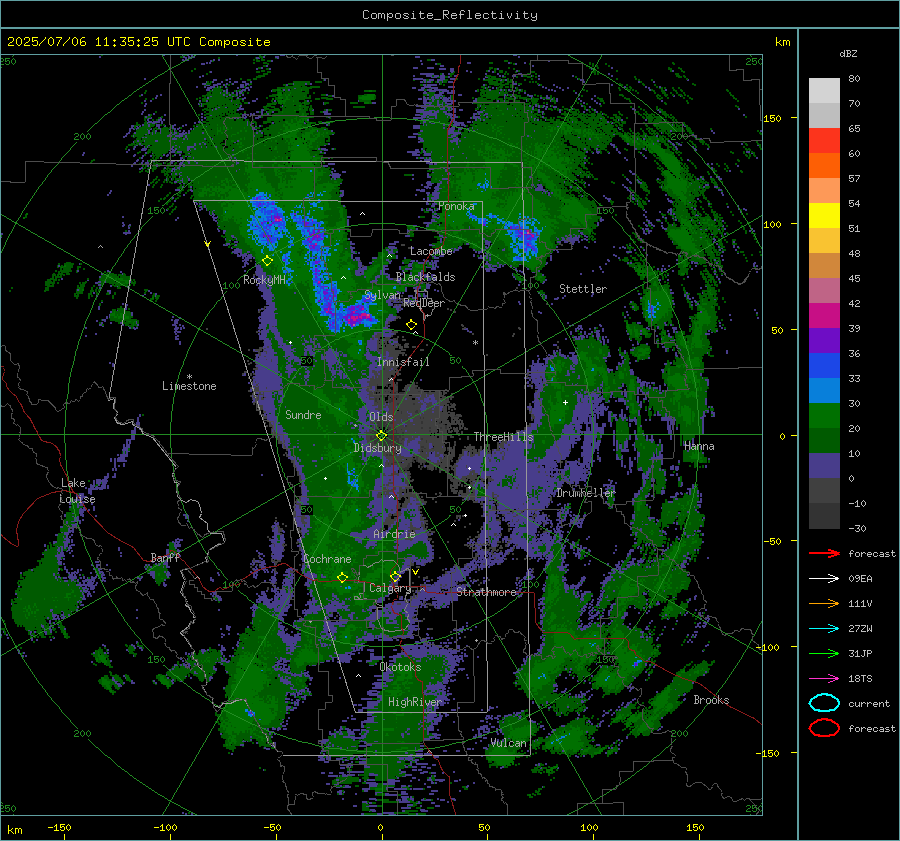Click the dBZ legend heading
This screenshot has width=900, height=841.
848,53
